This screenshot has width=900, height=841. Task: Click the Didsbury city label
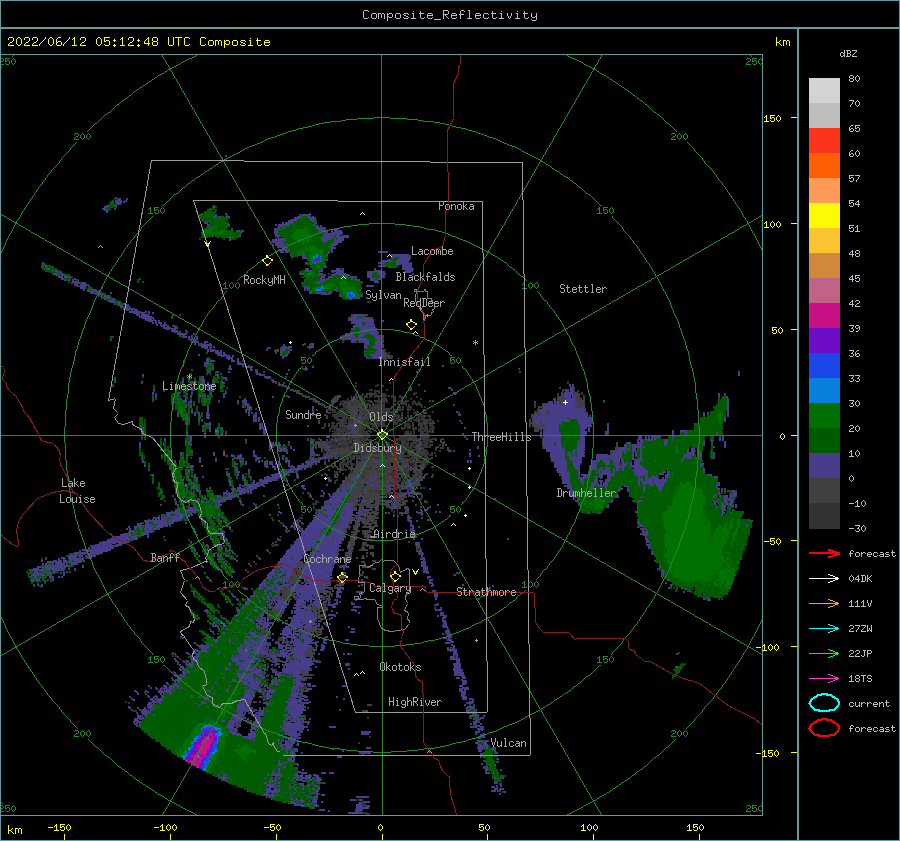(x=377, y=448)
